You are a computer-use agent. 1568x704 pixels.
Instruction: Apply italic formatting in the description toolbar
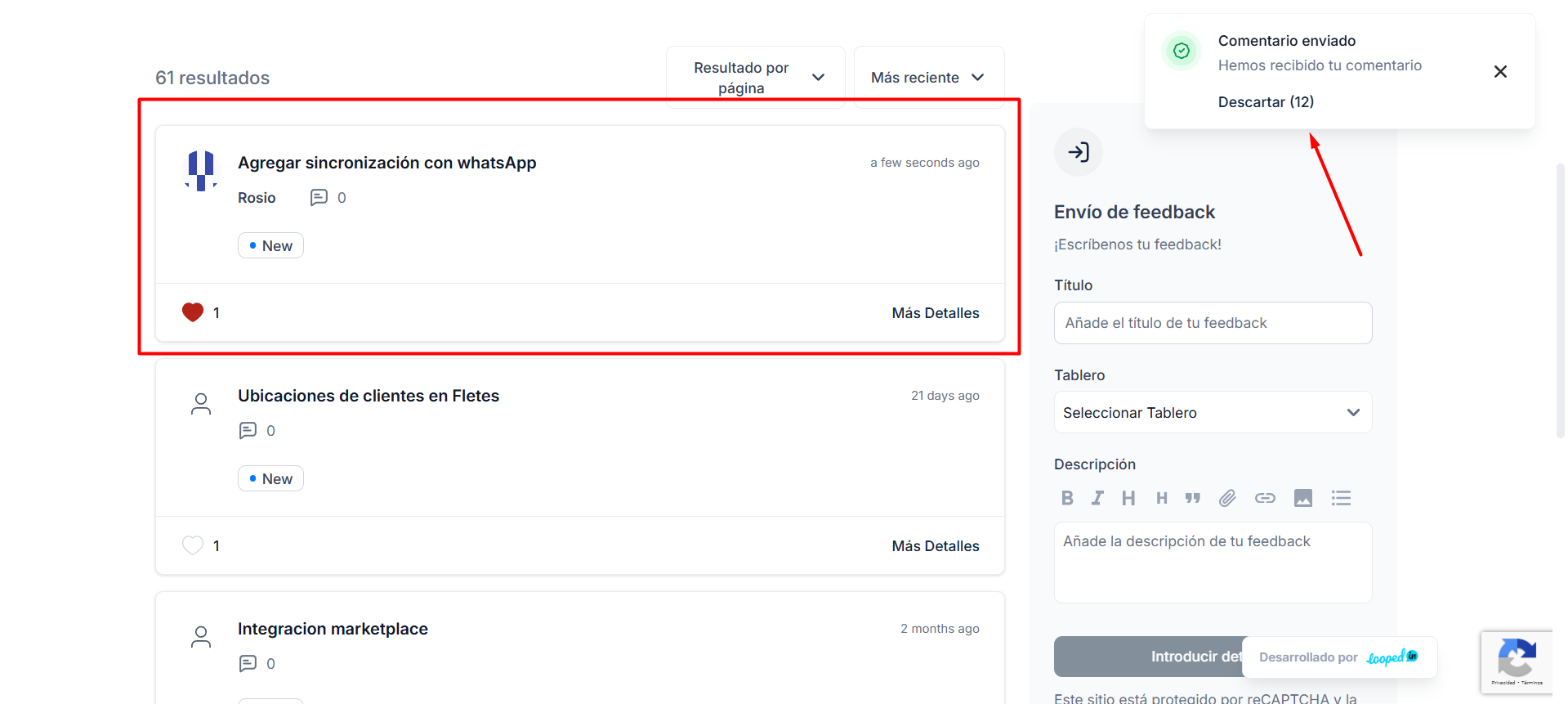[x=1097, y=498]
